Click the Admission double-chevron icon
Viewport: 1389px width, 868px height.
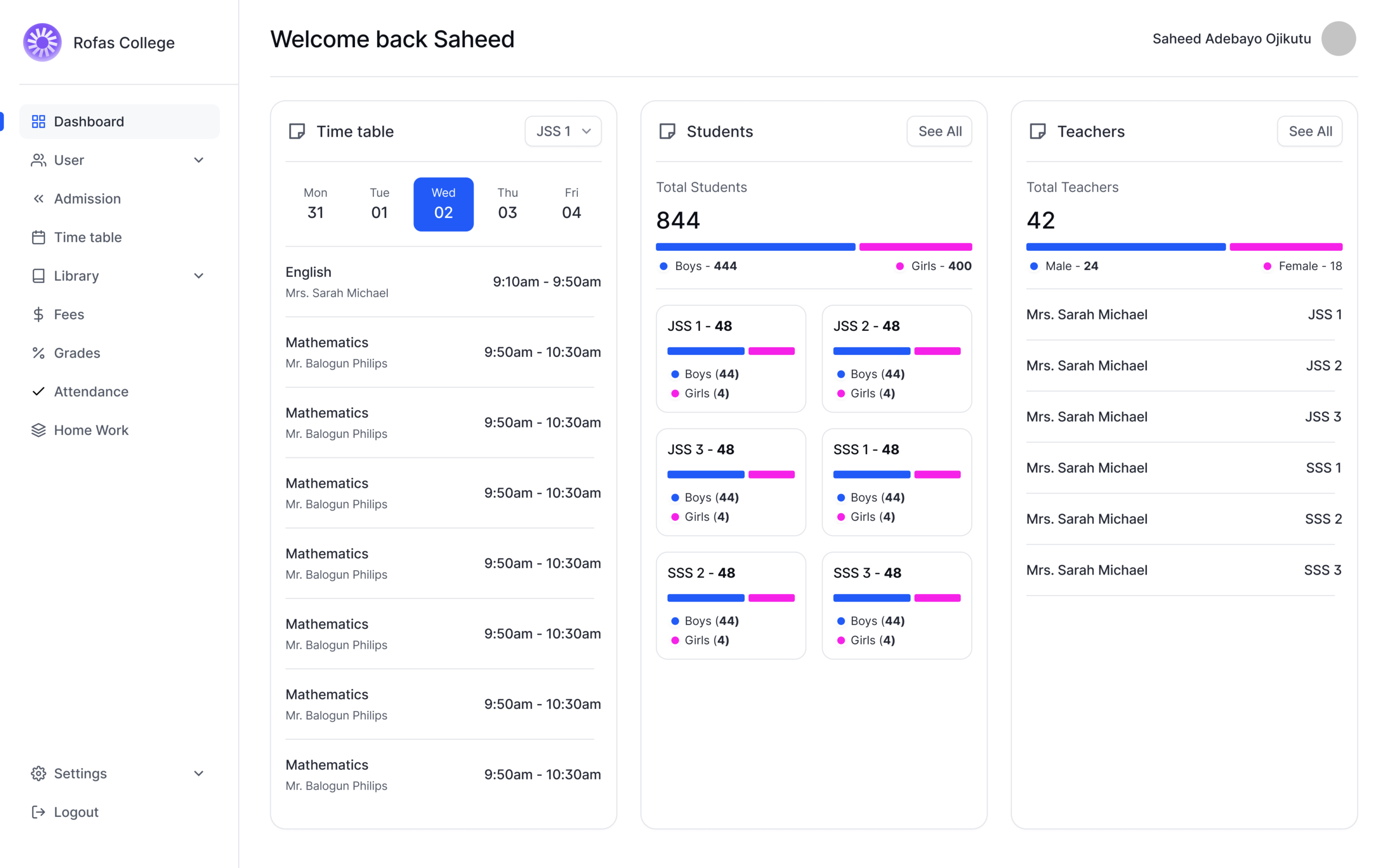[x=39, y=199]
